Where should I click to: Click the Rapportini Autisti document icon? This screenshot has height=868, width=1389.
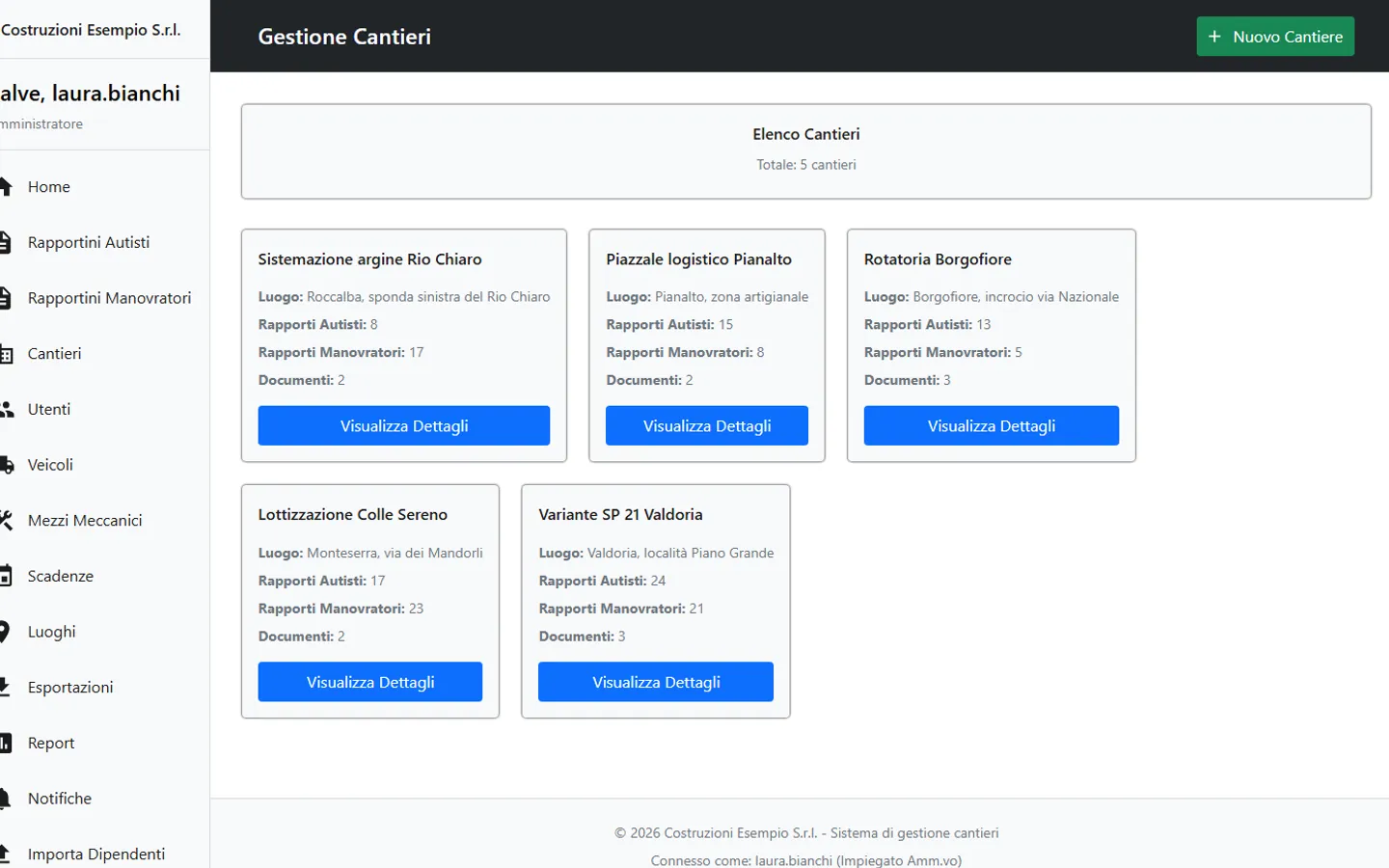[5, 242]
